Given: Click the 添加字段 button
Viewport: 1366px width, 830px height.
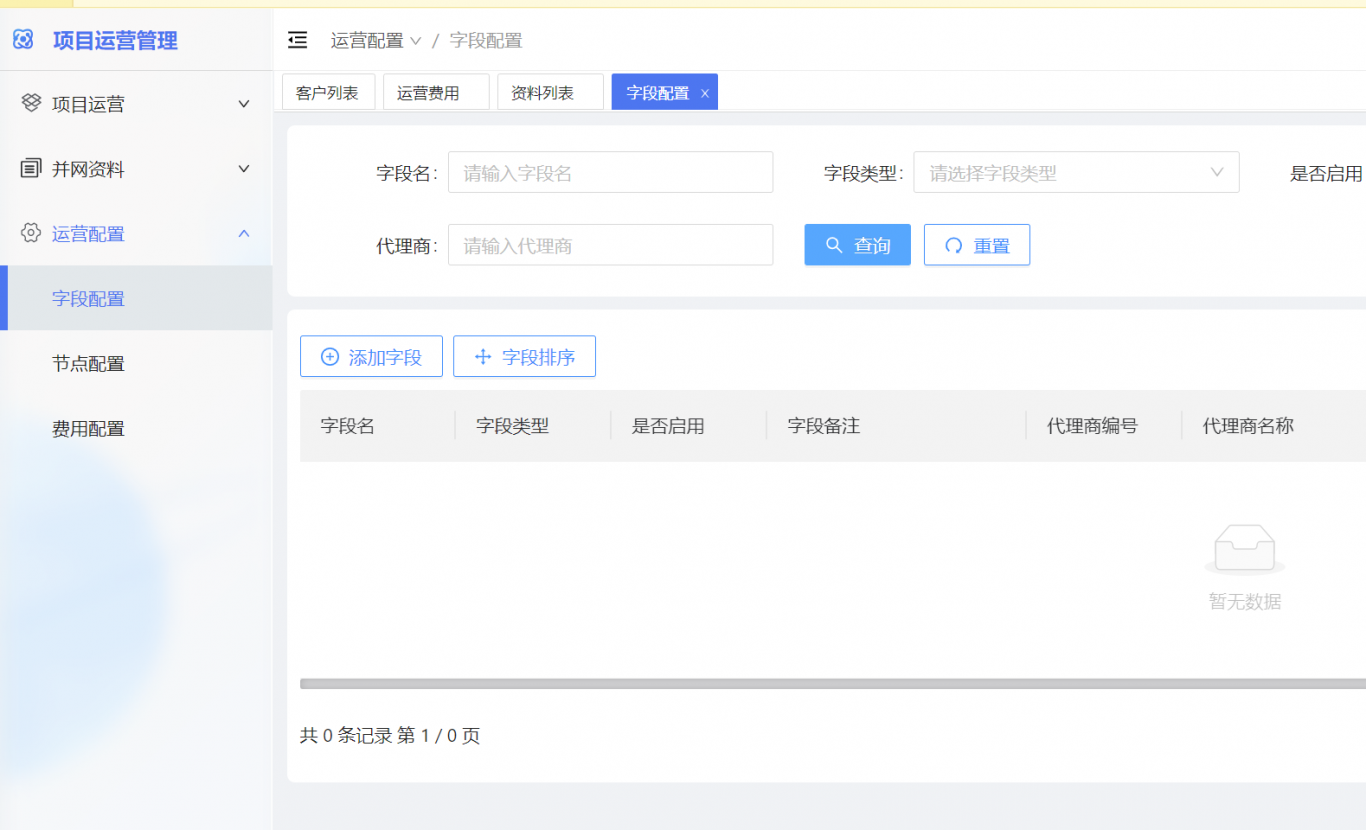Looking at the screenshot, I should click(371, 357).
